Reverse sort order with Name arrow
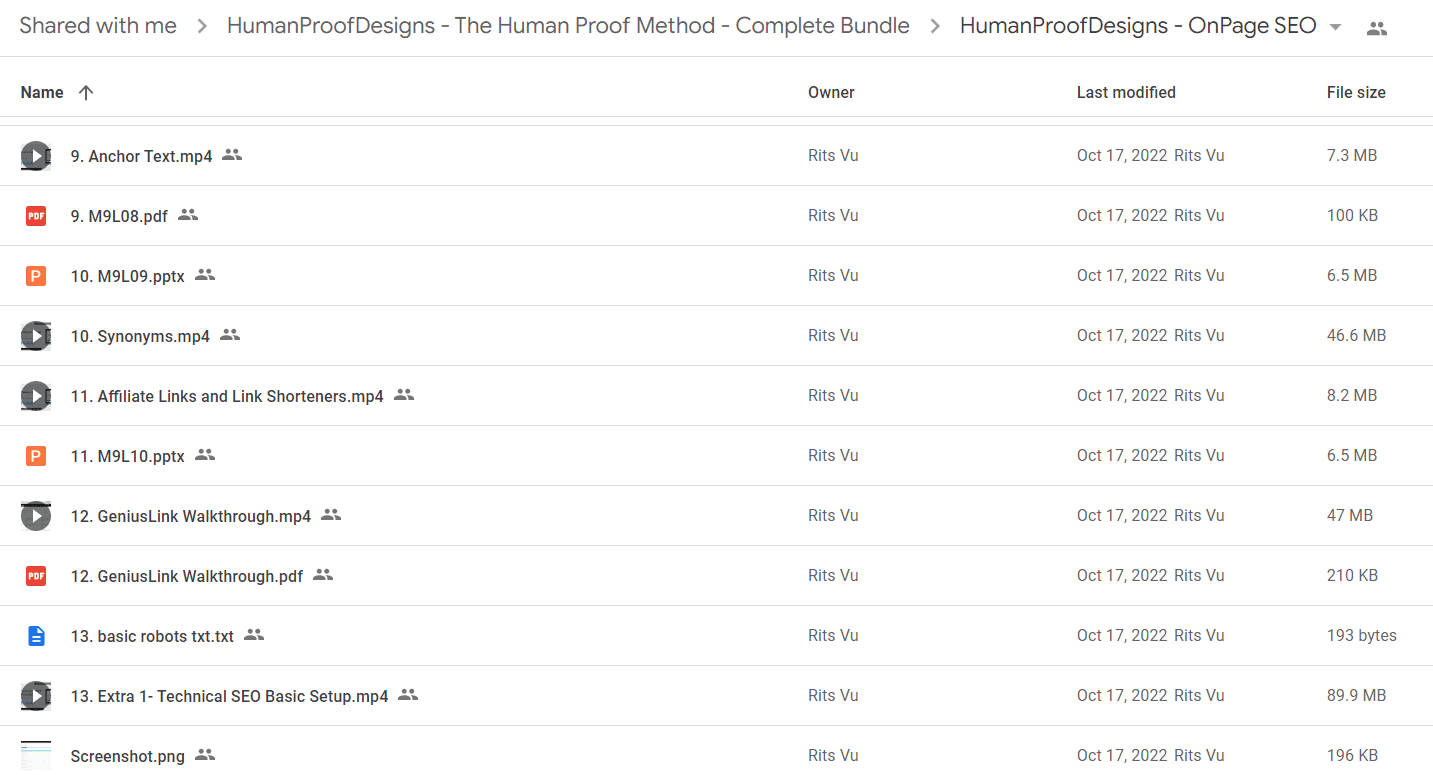The width and height of the screenshot is (1433, 784). pos(86,92)
